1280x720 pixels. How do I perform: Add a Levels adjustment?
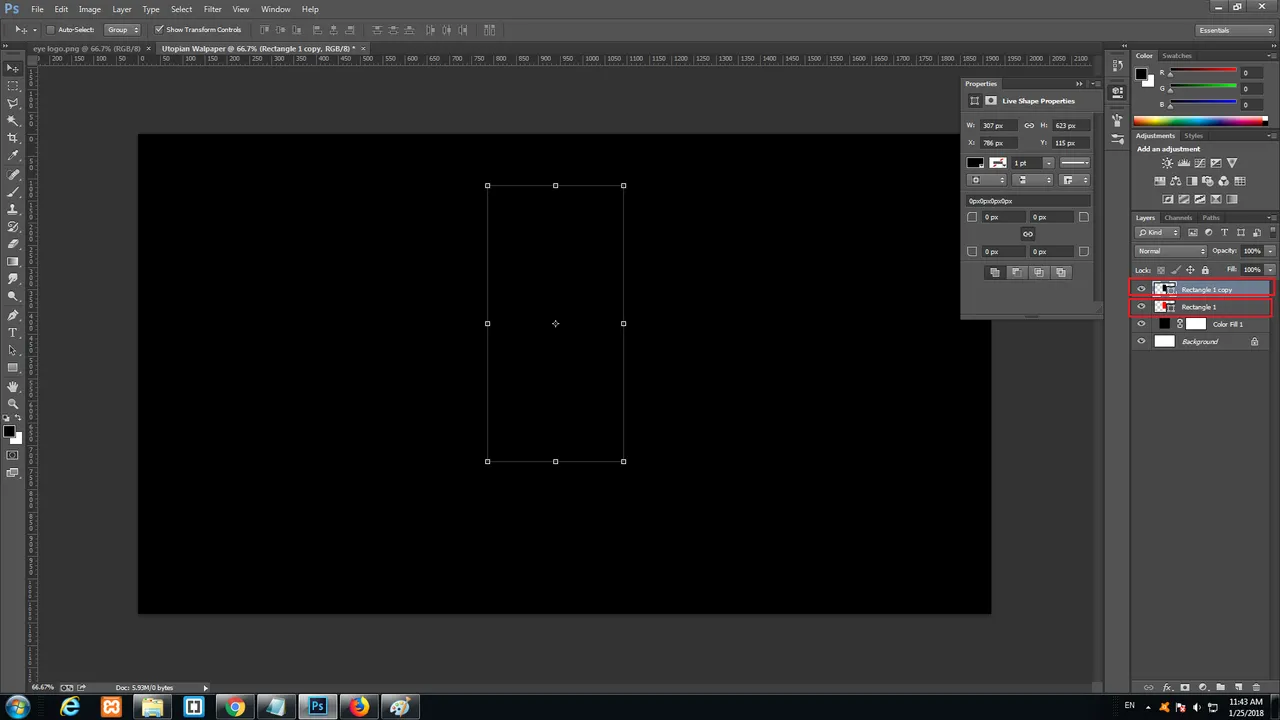coord(1183,163)
